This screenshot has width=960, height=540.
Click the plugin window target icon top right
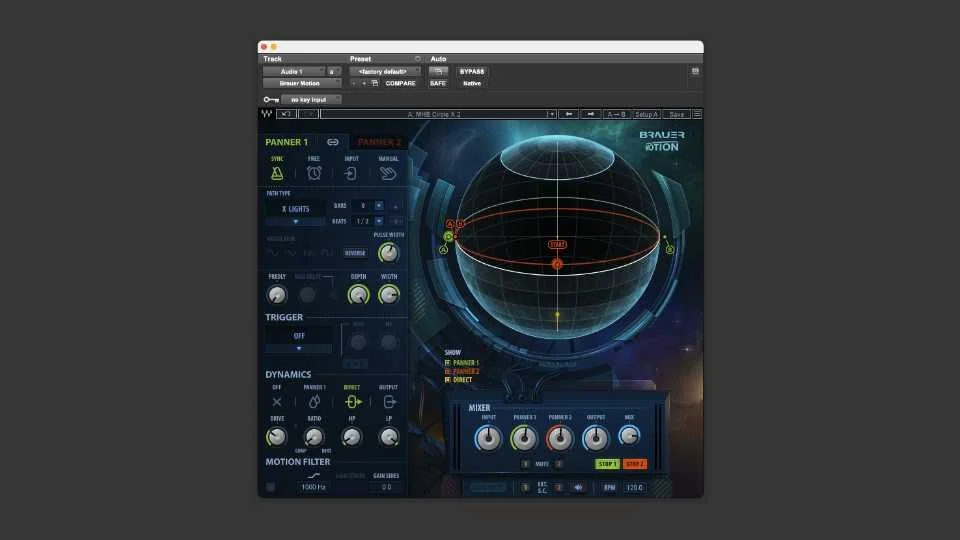pos(695,72)
